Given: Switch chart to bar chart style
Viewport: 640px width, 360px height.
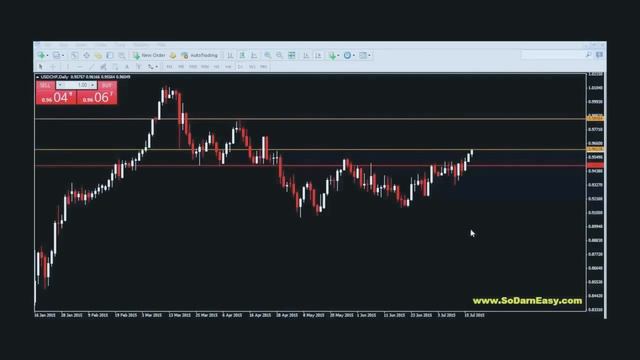Looking at the screenshot, I should [x=230, y=55].
